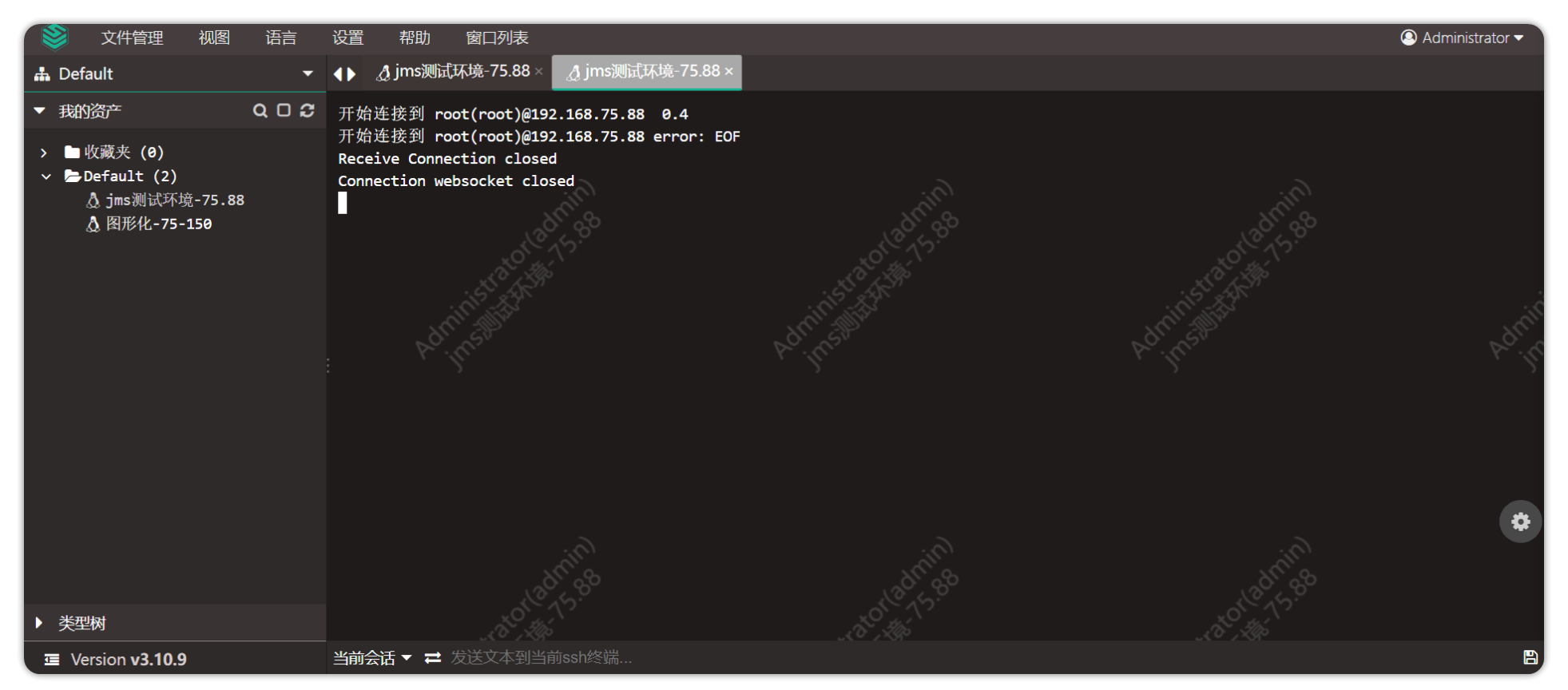The width and height of the screenshot is (1568, 690).
Task: Open the 文件管理 menu
Action: tap(132, 38)
